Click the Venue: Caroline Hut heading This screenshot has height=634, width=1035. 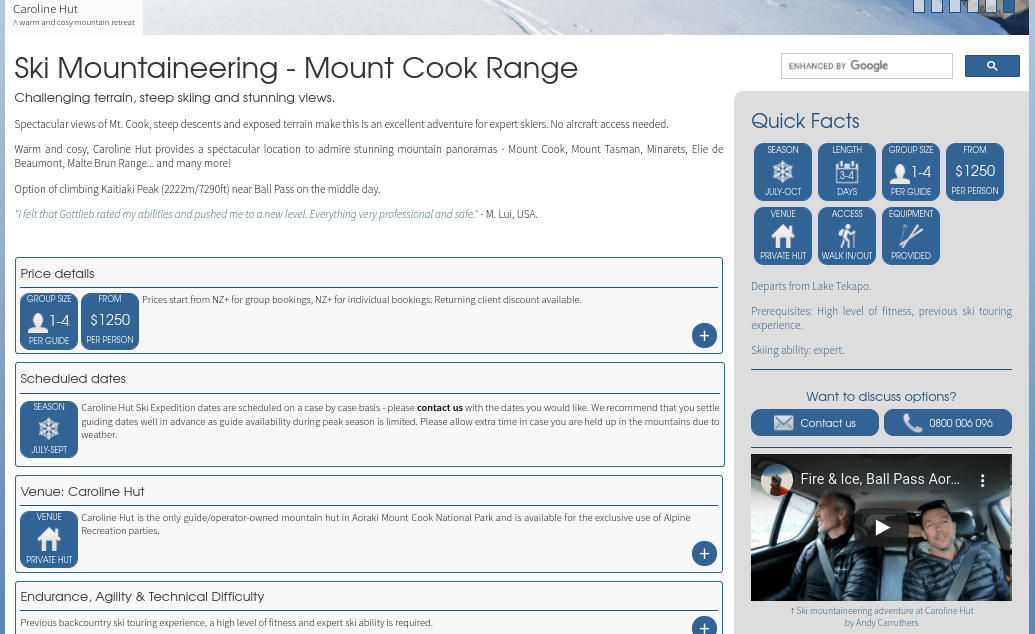click(x=83, y=491)
